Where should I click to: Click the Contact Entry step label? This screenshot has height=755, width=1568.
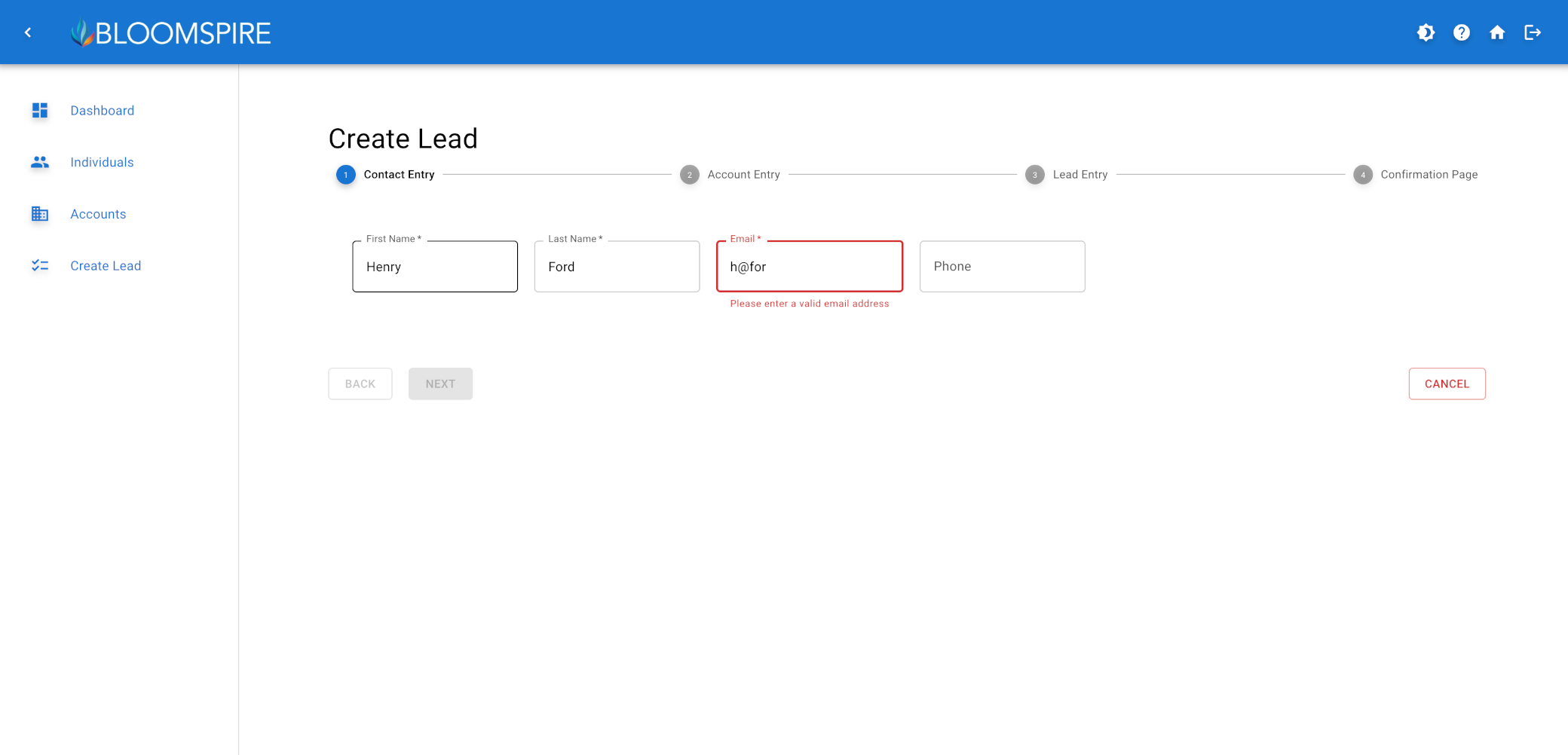click(x=399, y=175)
